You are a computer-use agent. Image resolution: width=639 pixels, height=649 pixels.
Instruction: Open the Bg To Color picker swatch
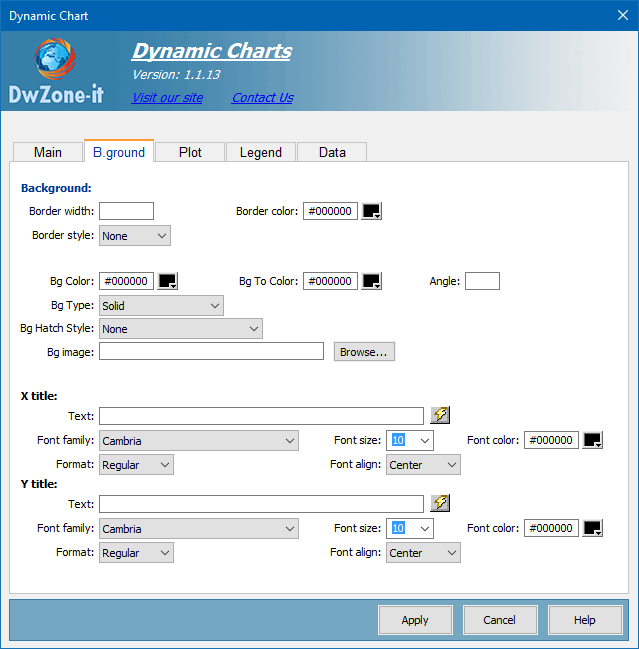[x=372, y=282]
